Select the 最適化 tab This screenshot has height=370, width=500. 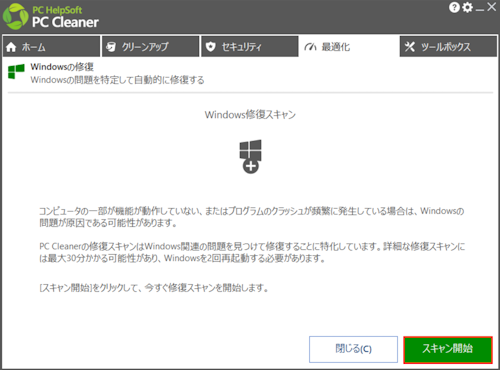coord(349,47)
